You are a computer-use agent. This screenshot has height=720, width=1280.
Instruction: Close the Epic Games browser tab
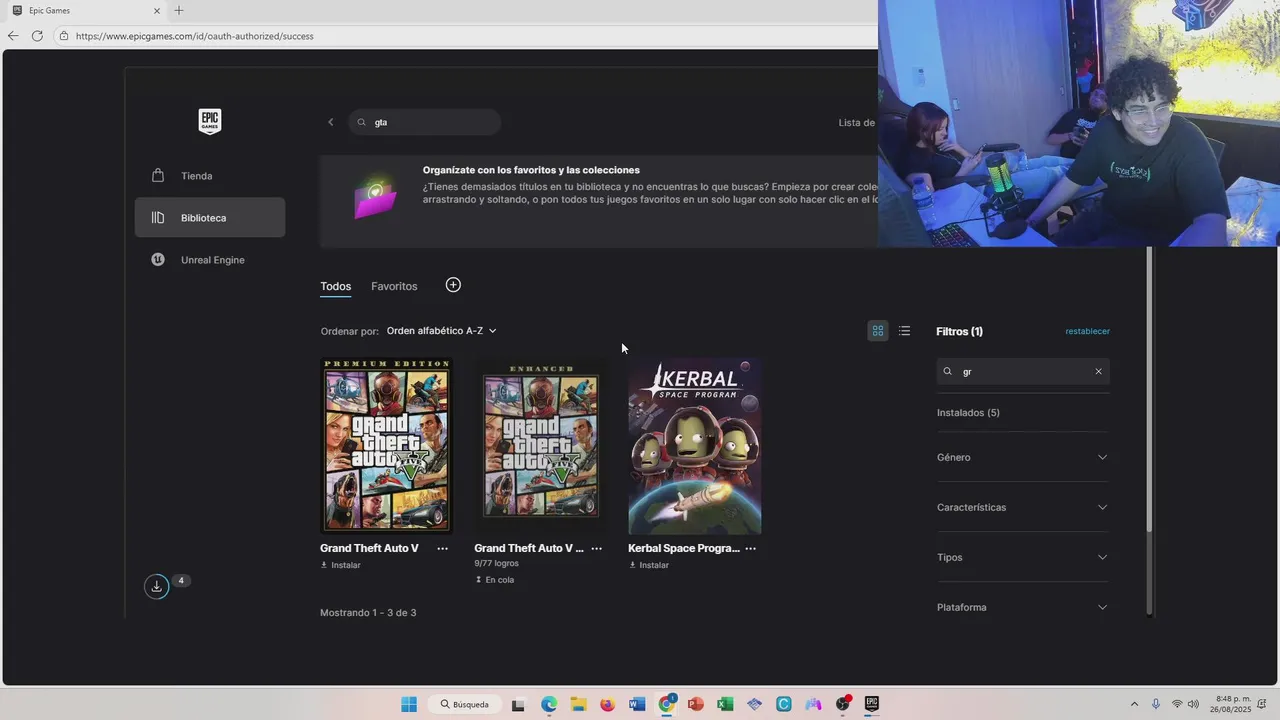(x=156, y=11)
